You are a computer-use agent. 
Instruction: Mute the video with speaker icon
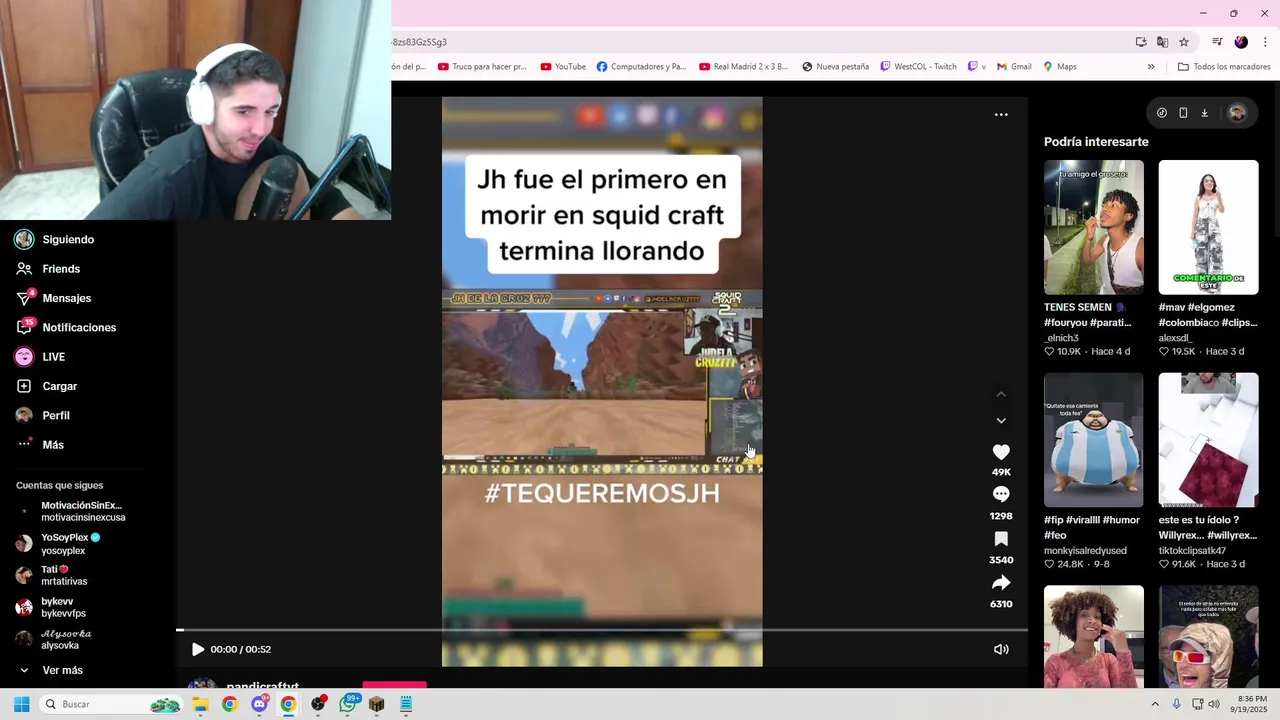point(1001,649)
